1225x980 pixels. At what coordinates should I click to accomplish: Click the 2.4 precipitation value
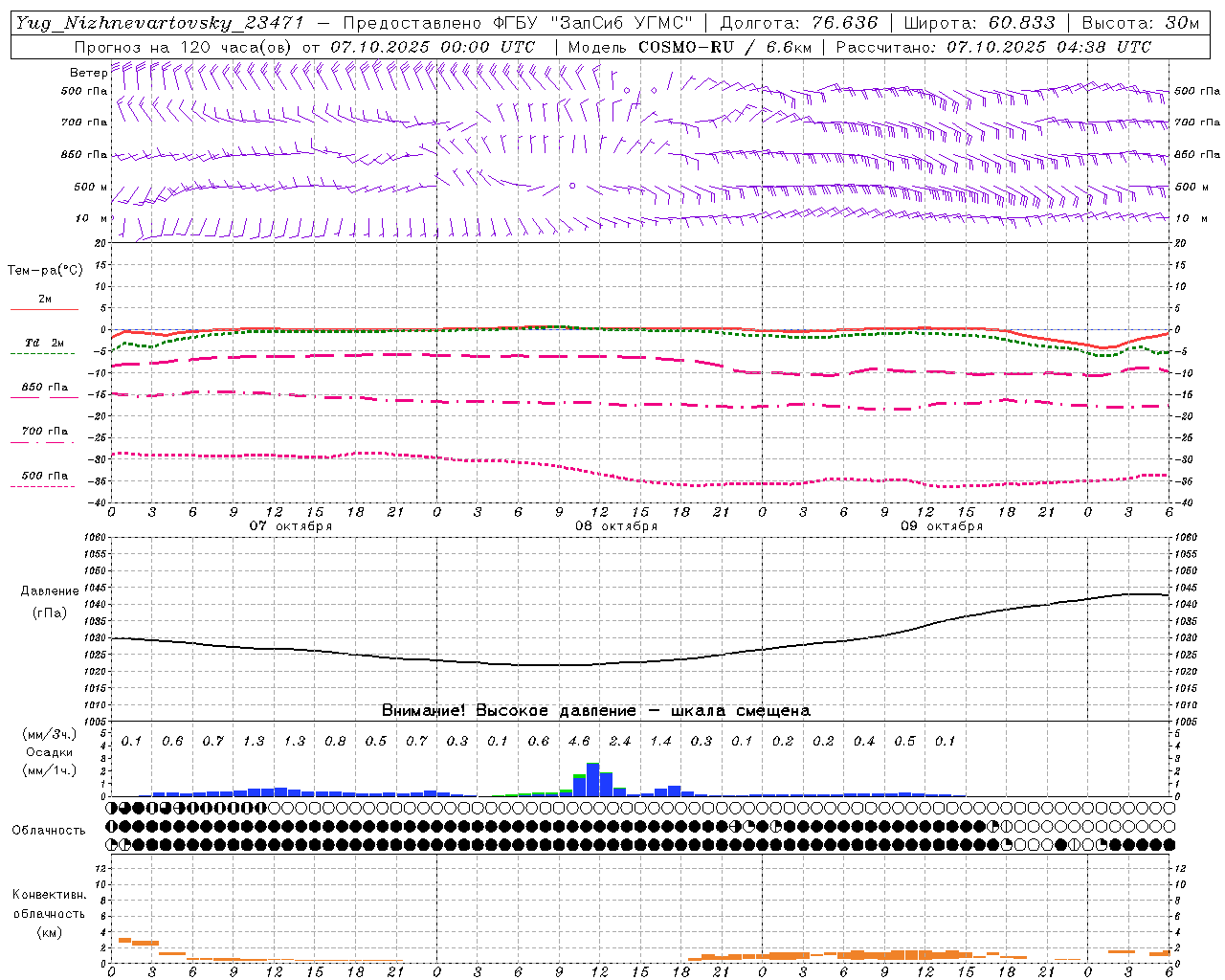coord(620,742)
